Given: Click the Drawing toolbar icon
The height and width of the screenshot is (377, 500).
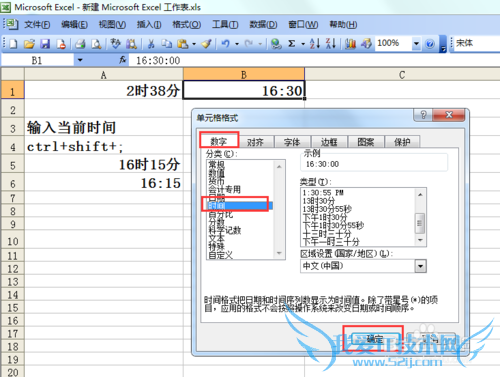Looking at the screenshot, I should coord(366,44).
